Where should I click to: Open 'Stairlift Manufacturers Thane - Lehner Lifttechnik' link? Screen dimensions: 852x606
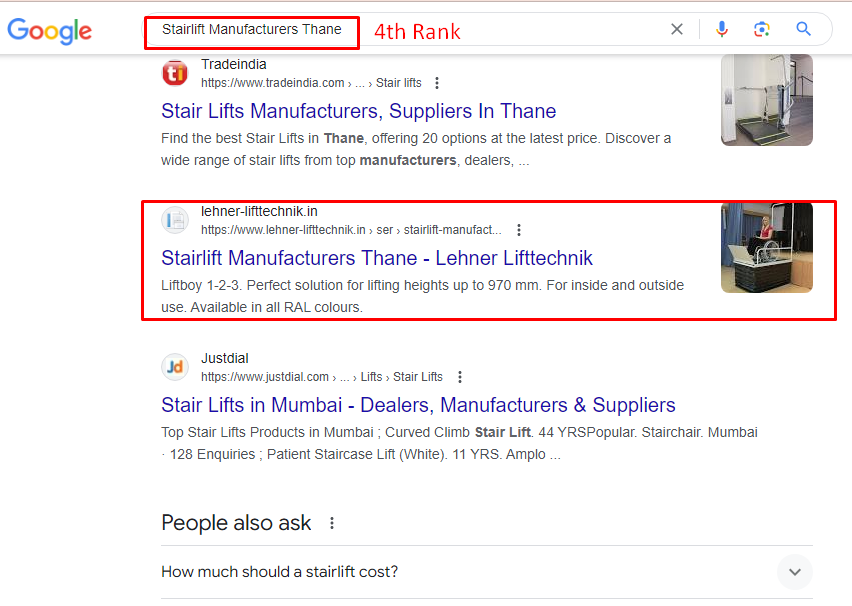(377, 258)
